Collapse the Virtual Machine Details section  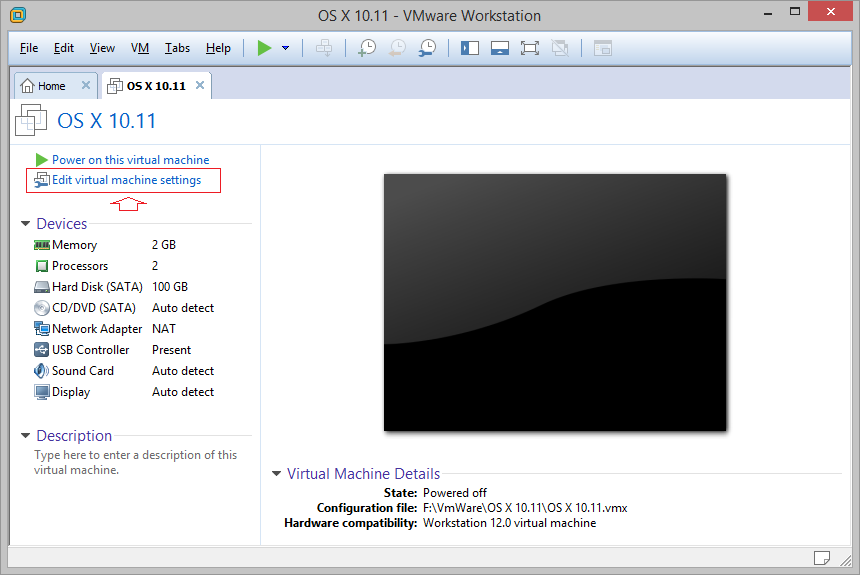[x=276, y=473]
